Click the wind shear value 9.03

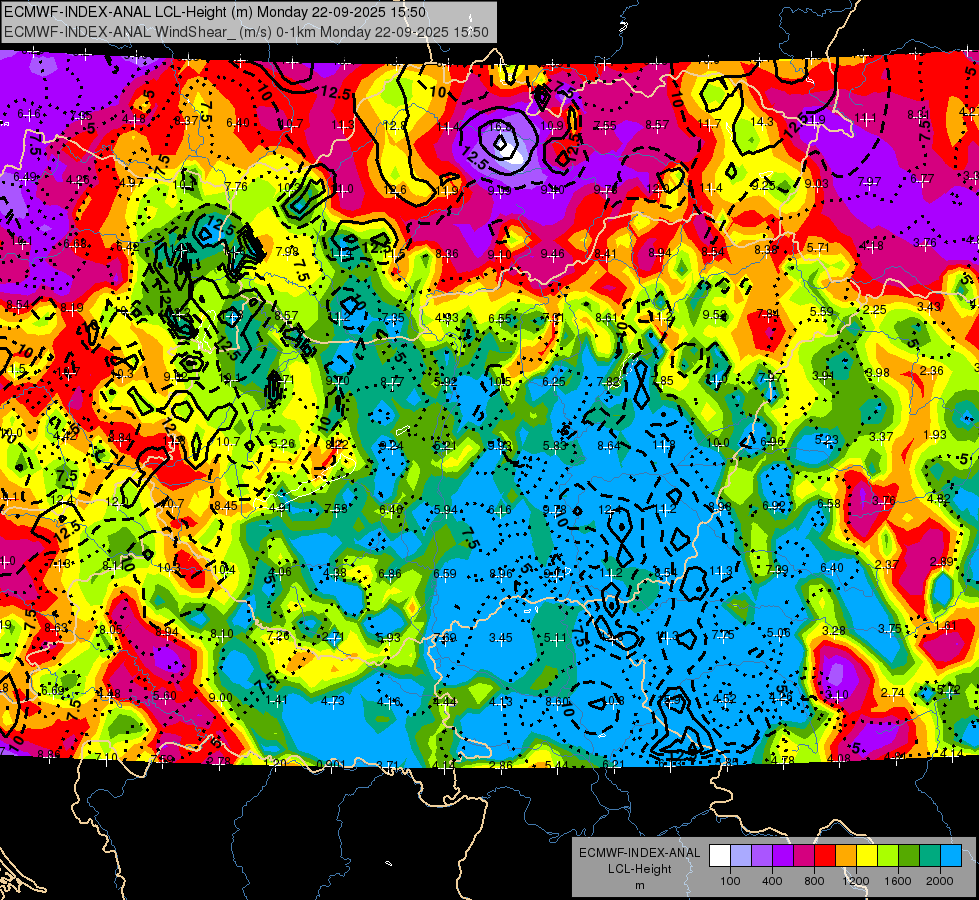click(x=816, y=184)
